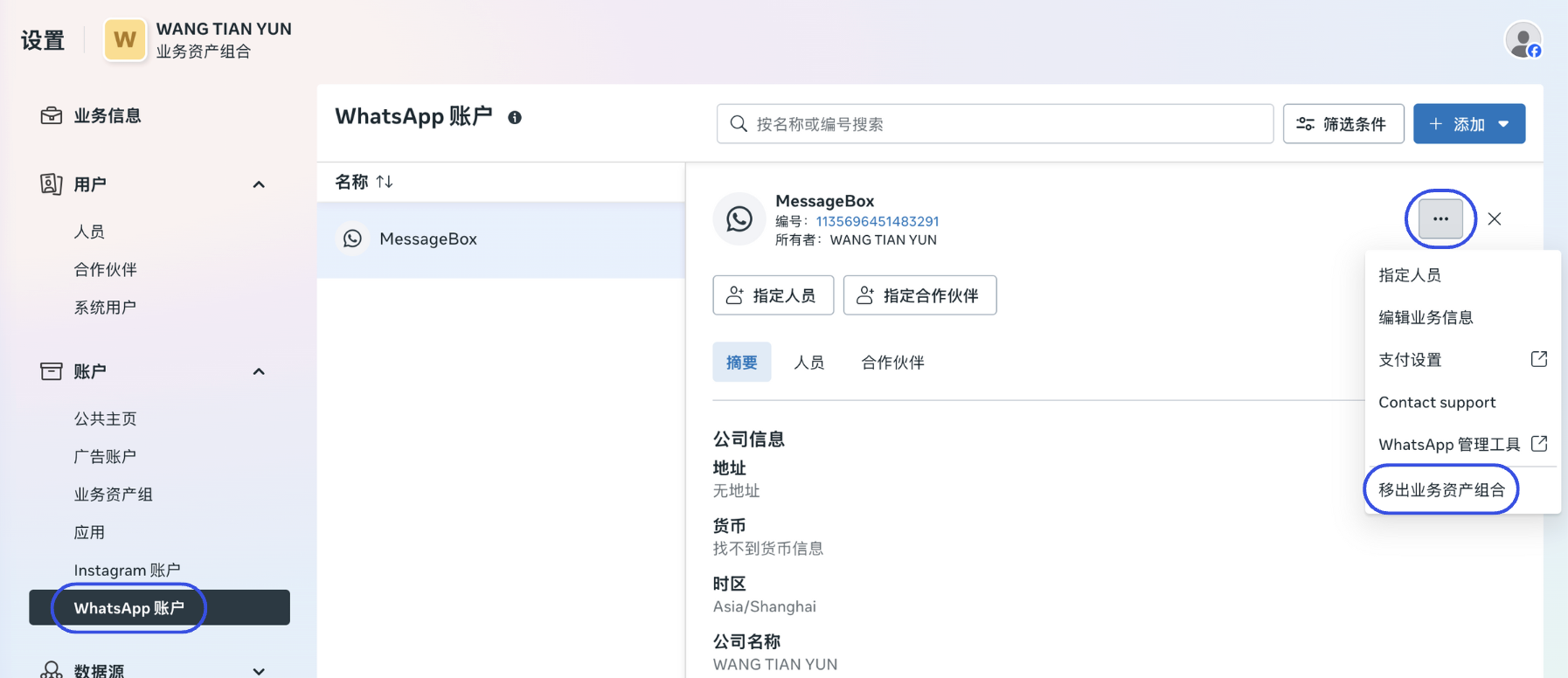The width and height of the screenshot is (1568, 678).
Task: Expand the 数据源 section in sidebar
Action: [x=259, y=671]
